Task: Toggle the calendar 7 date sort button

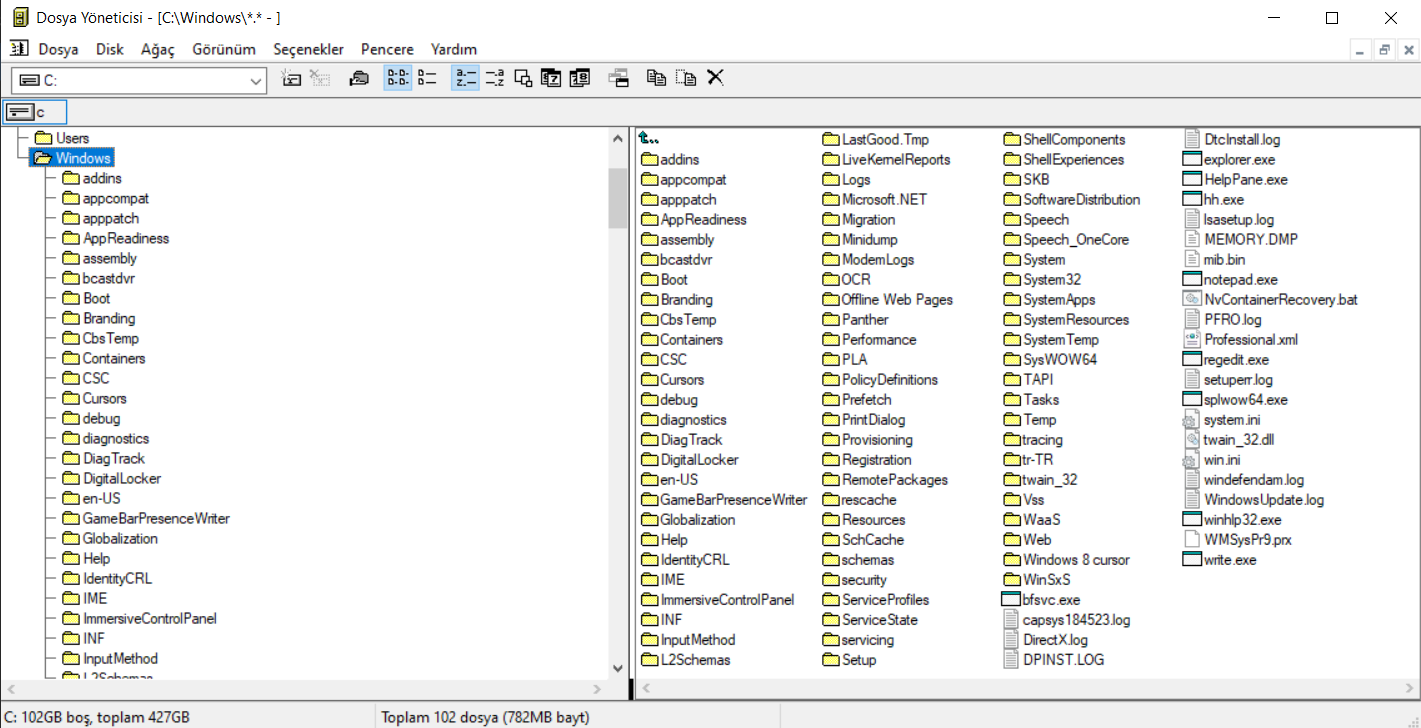Action: point(551,78)
